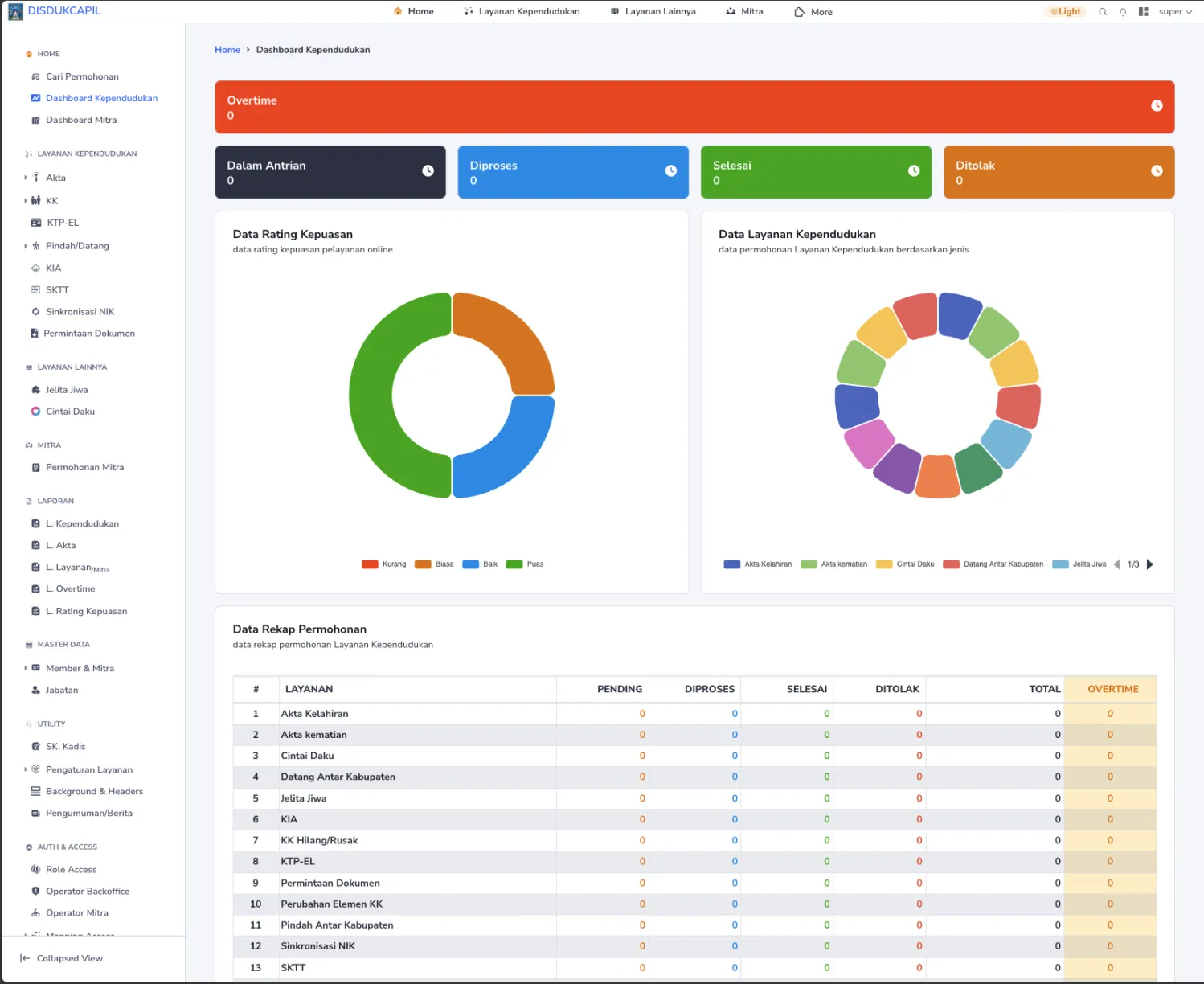The height and width of the screenshot is (984, 1204).
Task: Click the Jelita Jiwa sidebar icon
Action: tap(35, 389)
